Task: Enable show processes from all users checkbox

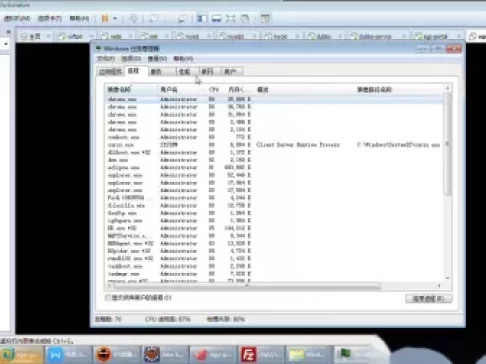Action: [x=108, y=297]
